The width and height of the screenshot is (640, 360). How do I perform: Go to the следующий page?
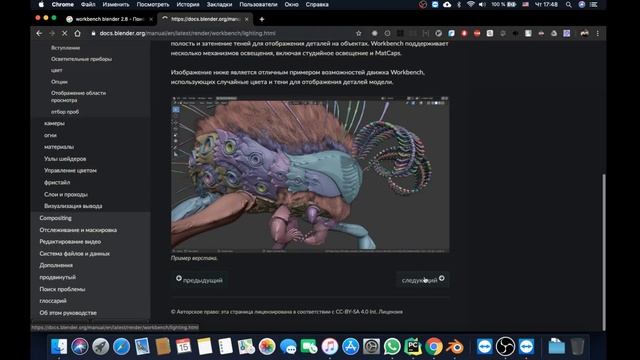(423, 280)
